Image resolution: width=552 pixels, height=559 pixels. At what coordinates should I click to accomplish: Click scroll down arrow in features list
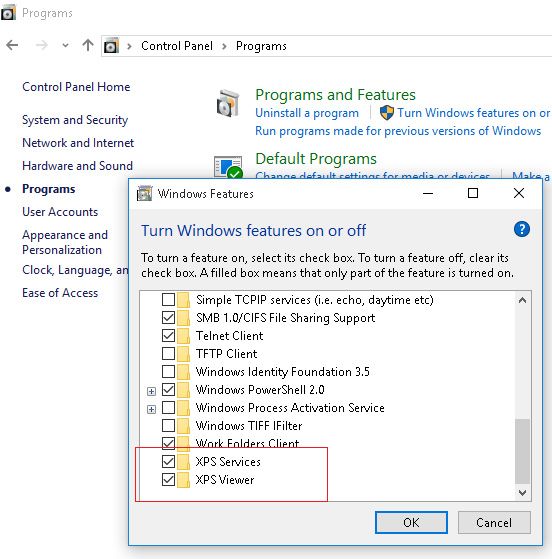click(x=522, y=493)
